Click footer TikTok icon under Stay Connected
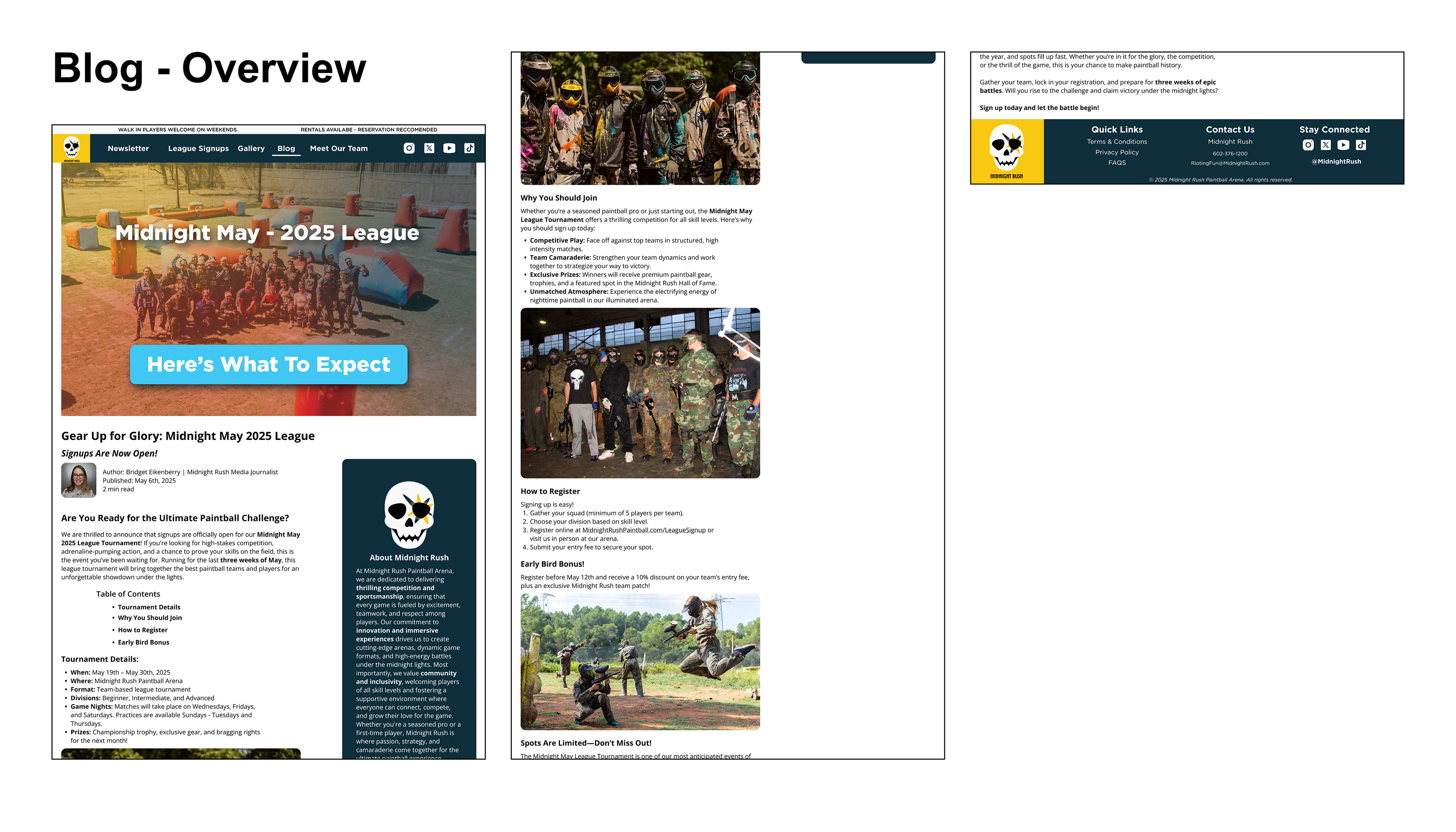This screenshot has width=1456, height=832. tap(1360, 145)
